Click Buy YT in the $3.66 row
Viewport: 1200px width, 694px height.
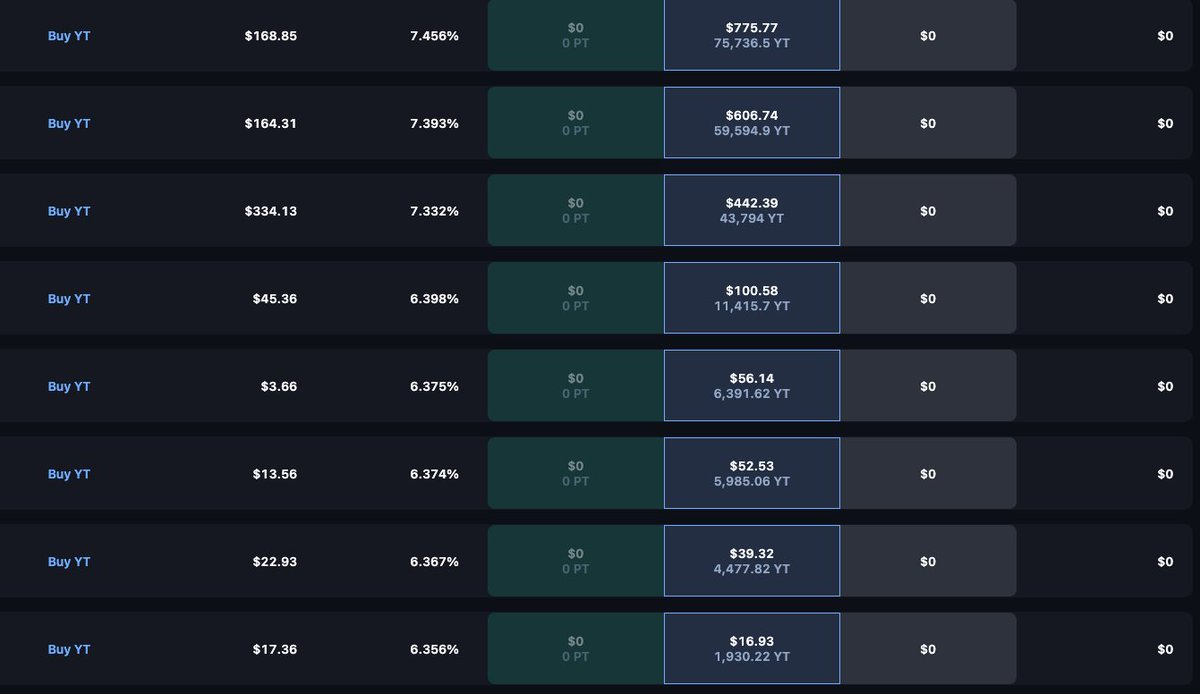coord(69,386)
